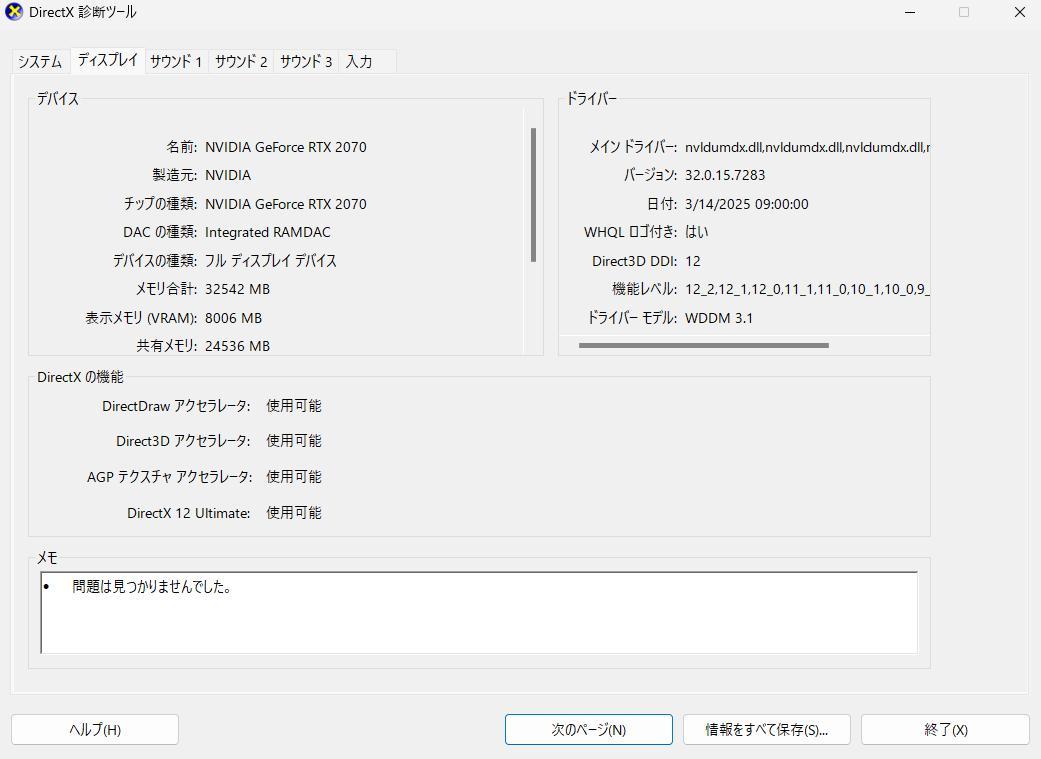This screenshot has height=759, width=1041.
Task: Click the WDDM 3.1 driver model
Action: [718, 318]
